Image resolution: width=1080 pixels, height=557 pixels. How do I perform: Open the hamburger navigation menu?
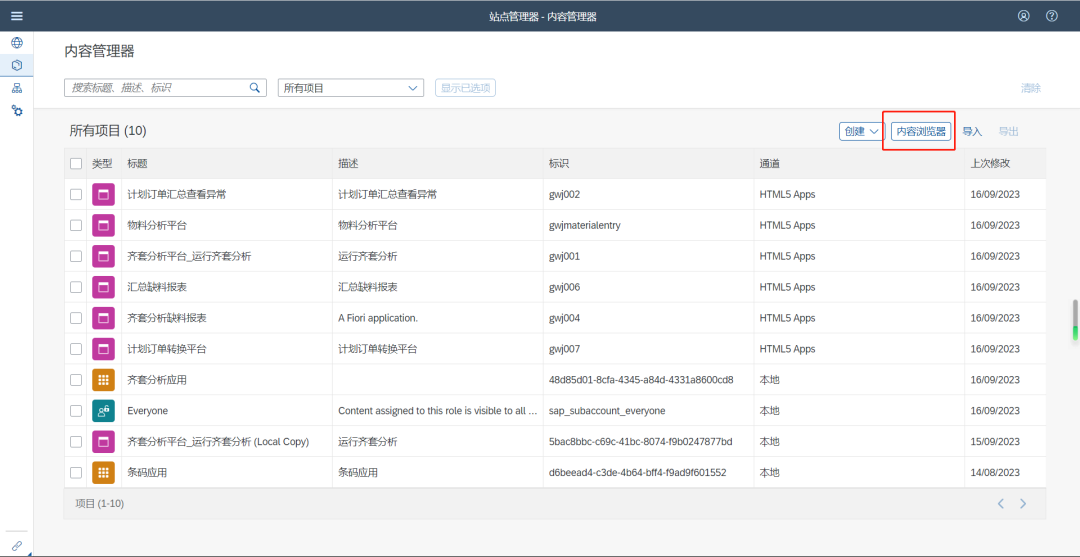(x=17, y=16)
